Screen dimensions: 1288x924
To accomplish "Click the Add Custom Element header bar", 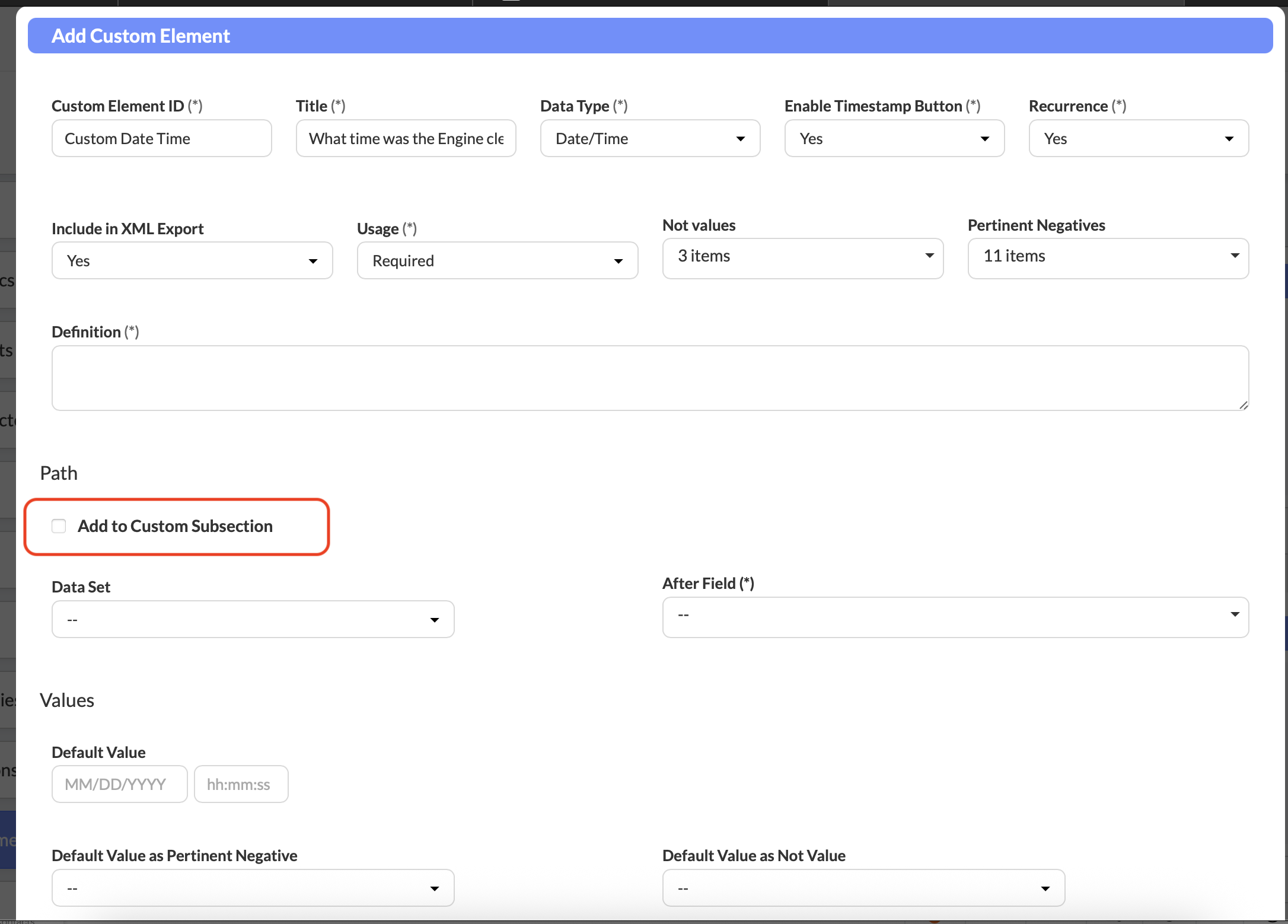I will (649, 36).
